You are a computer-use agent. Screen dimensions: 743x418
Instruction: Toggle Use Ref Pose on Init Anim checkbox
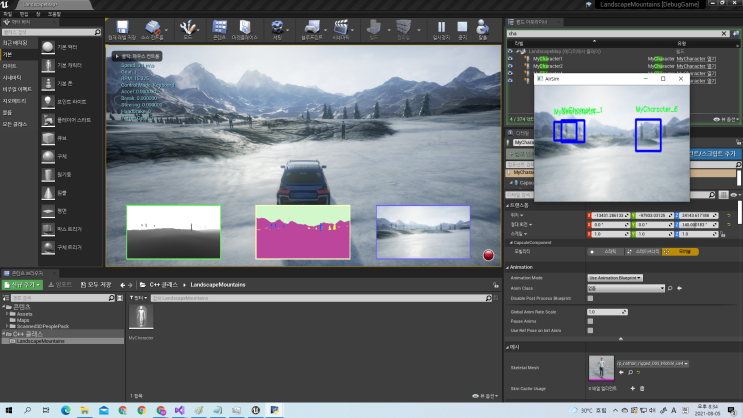pos(590,330)
